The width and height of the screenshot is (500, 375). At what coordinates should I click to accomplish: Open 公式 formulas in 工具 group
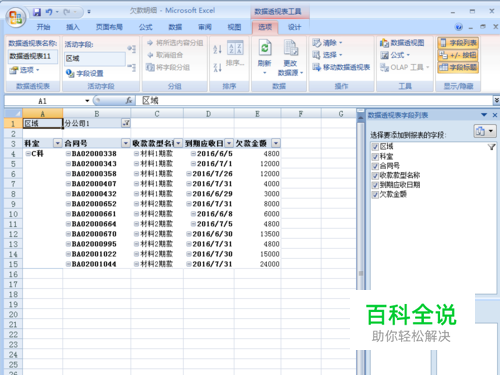[395, 55]
